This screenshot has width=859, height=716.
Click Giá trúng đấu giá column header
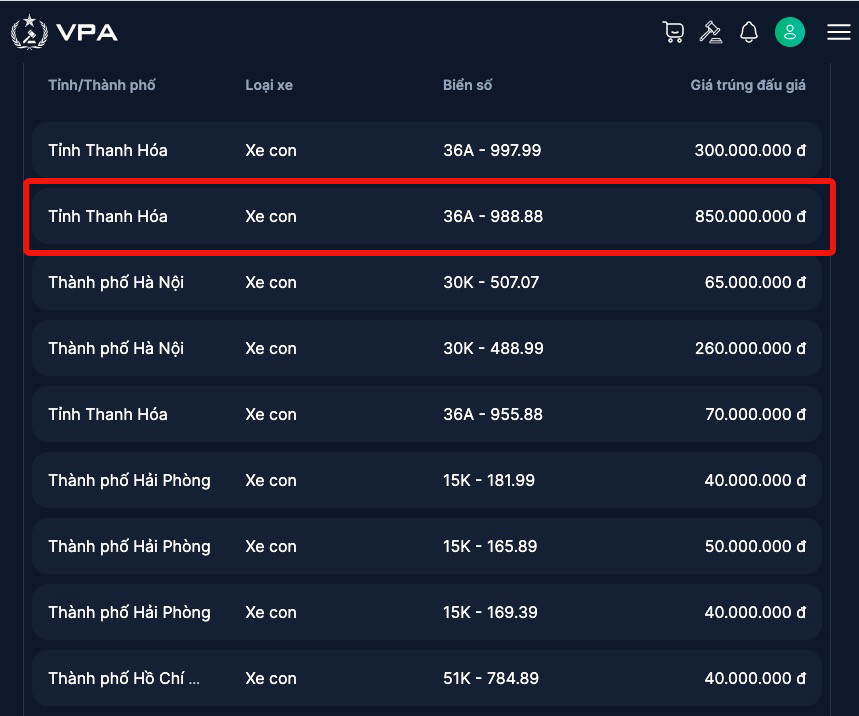pos(747,85)
